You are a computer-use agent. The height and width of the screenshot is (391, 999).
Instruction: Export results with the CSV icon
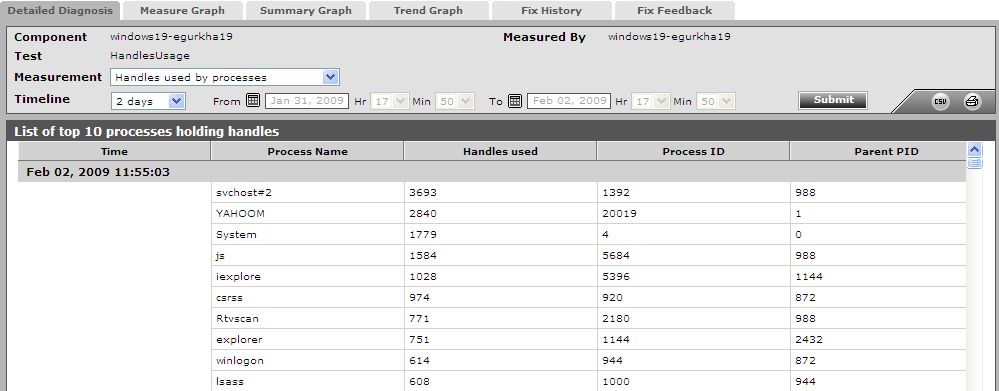tap(940, 101)
